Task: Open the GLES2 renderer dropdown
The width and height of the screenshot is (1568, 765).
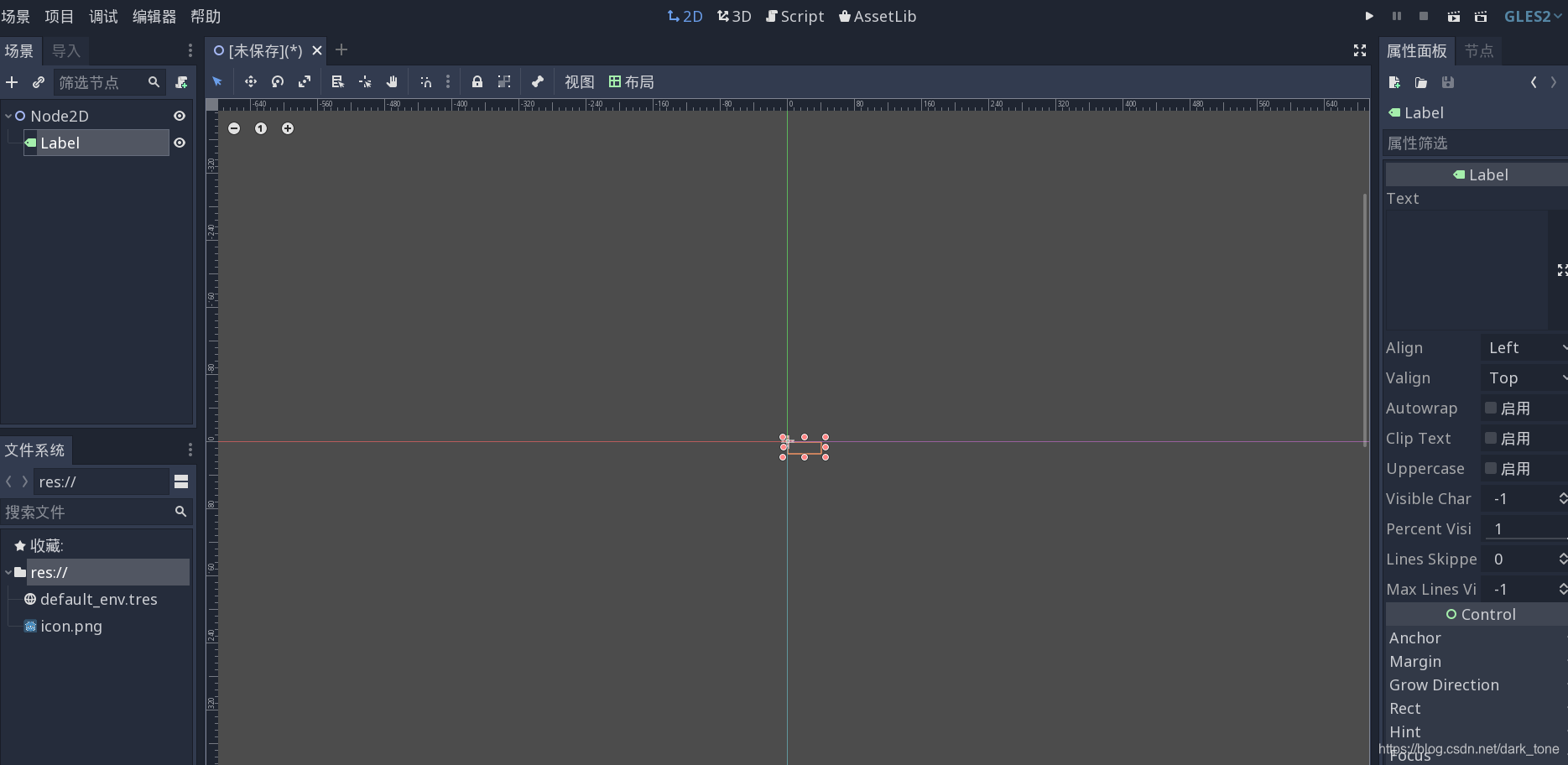Action: point(1533,16)
